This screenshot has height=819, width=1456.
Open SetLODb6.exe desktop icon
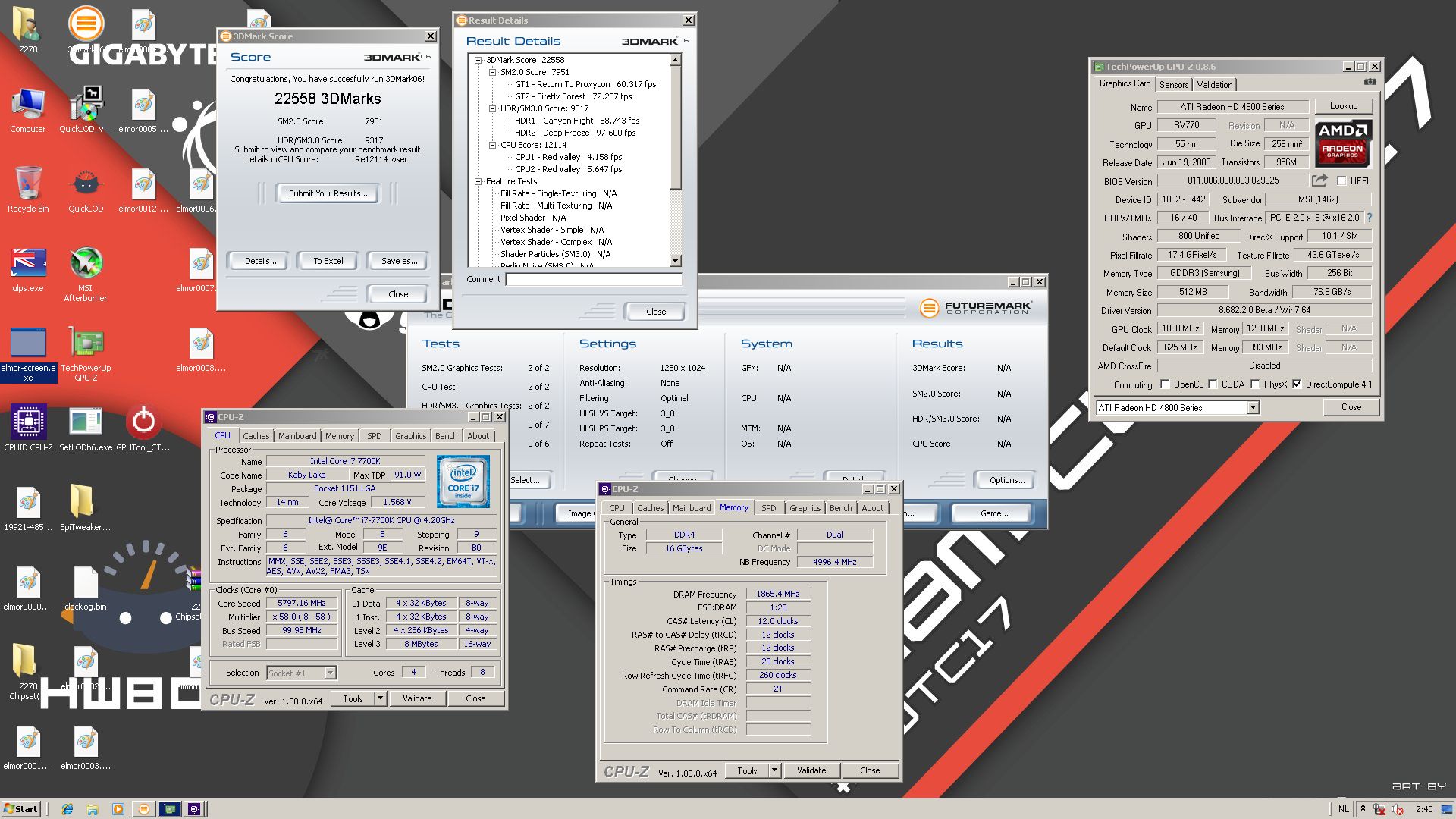(x=86, y=428)
